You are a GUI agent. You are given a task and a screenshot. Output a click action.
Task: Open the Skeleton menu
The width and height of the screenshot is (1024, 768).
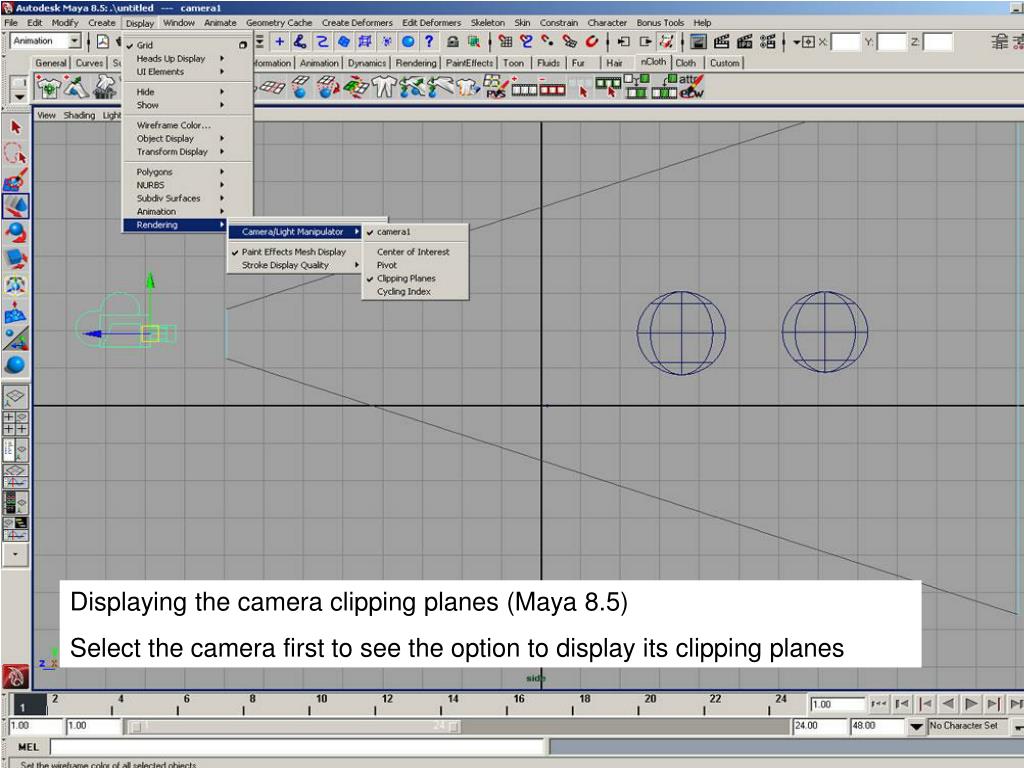coord(488,23)
